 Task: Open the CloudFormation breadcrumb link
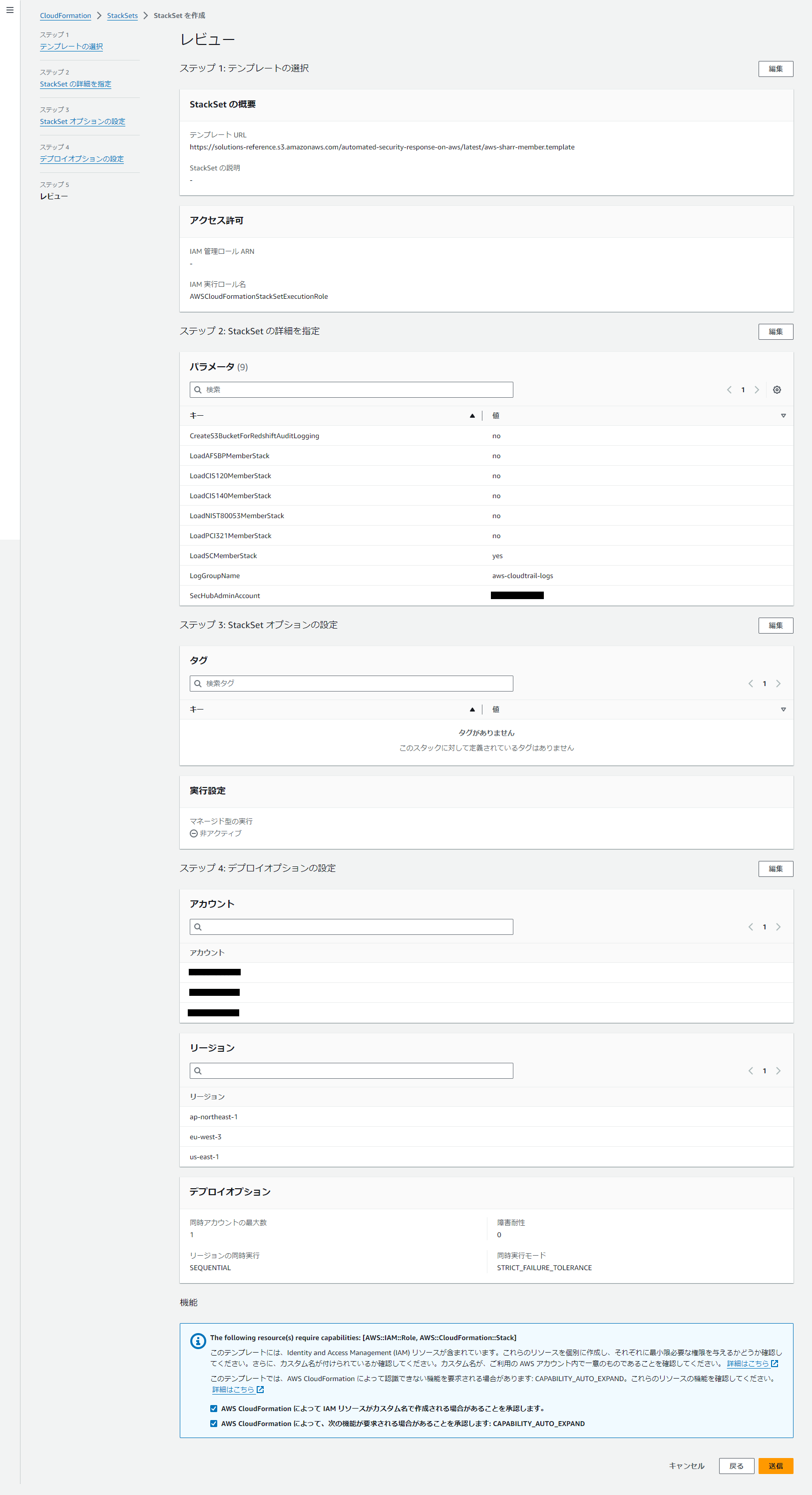[65, 15]
